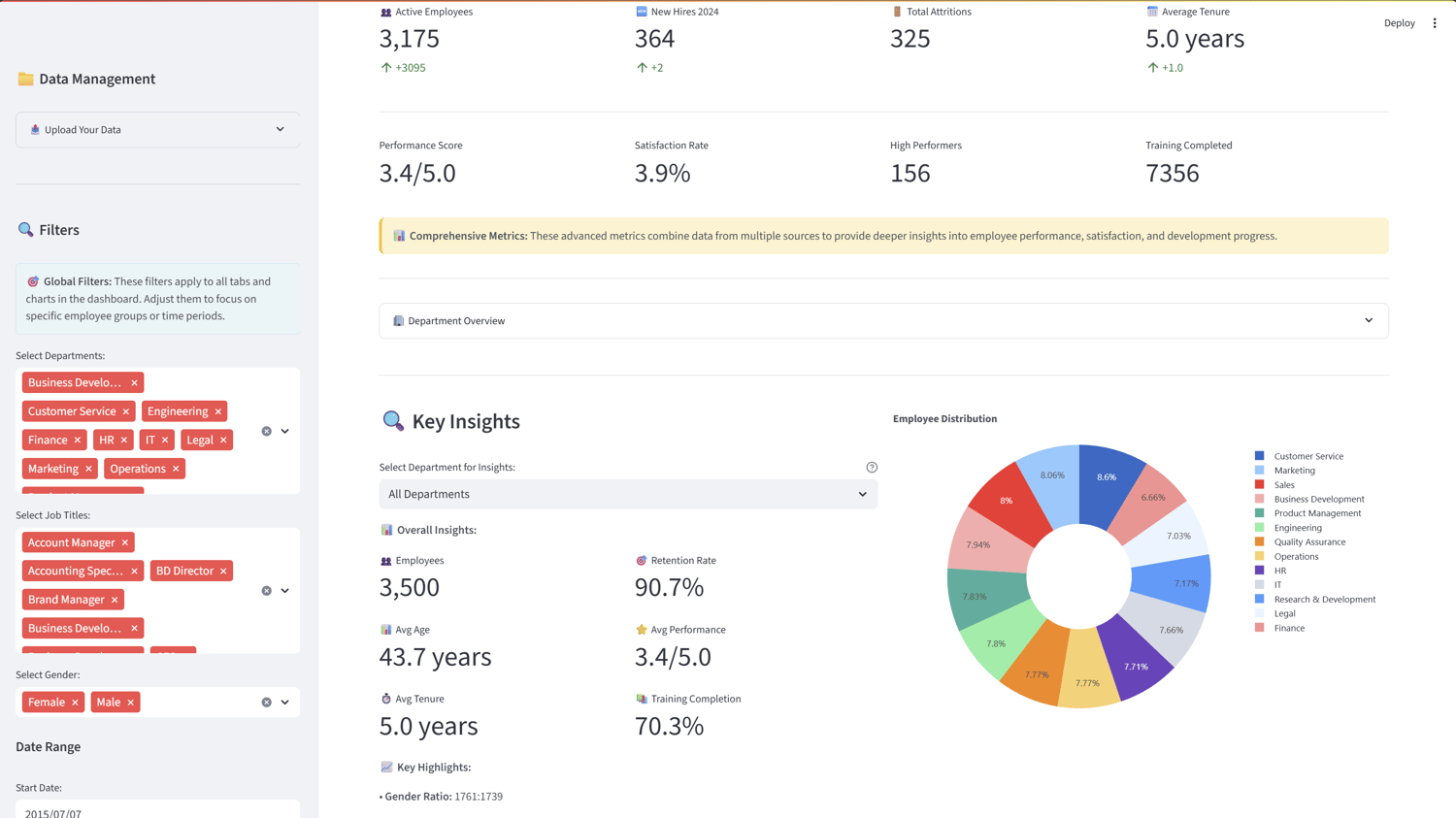
Task: Remove the Engineering department tag
Action: point(218,411)
